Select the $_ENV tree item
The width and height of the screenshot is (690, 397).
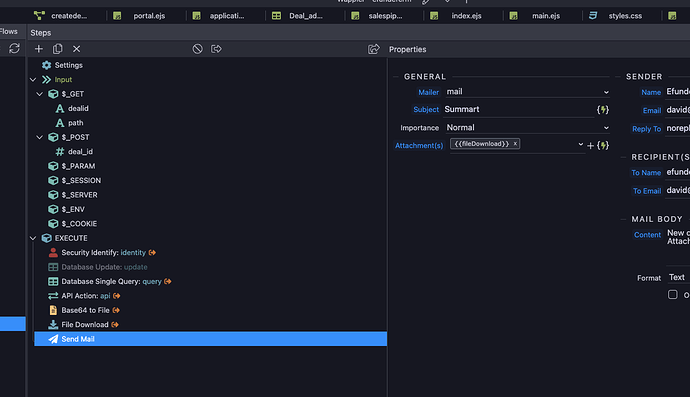[x=73, y=209]
